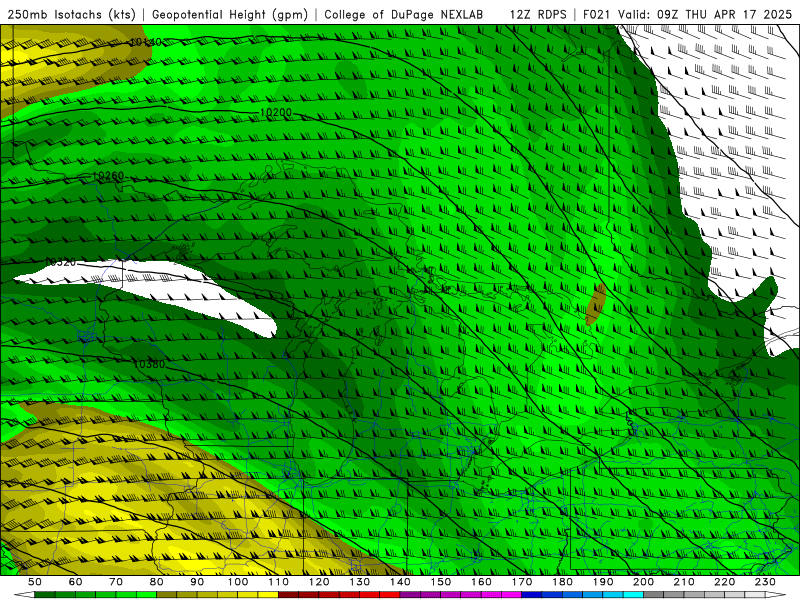Click the 60 value on the color scale
This screenshot has height=600, width=800.
tap(76, 582)
